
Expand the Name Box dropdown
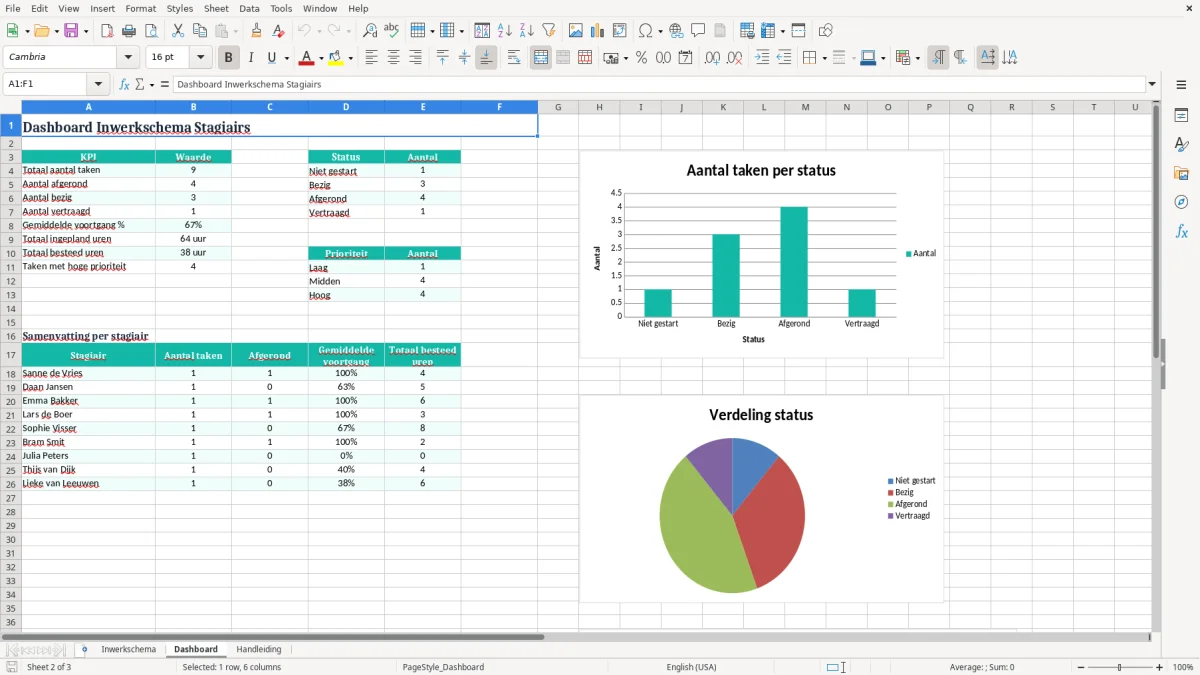click(97, 85)
